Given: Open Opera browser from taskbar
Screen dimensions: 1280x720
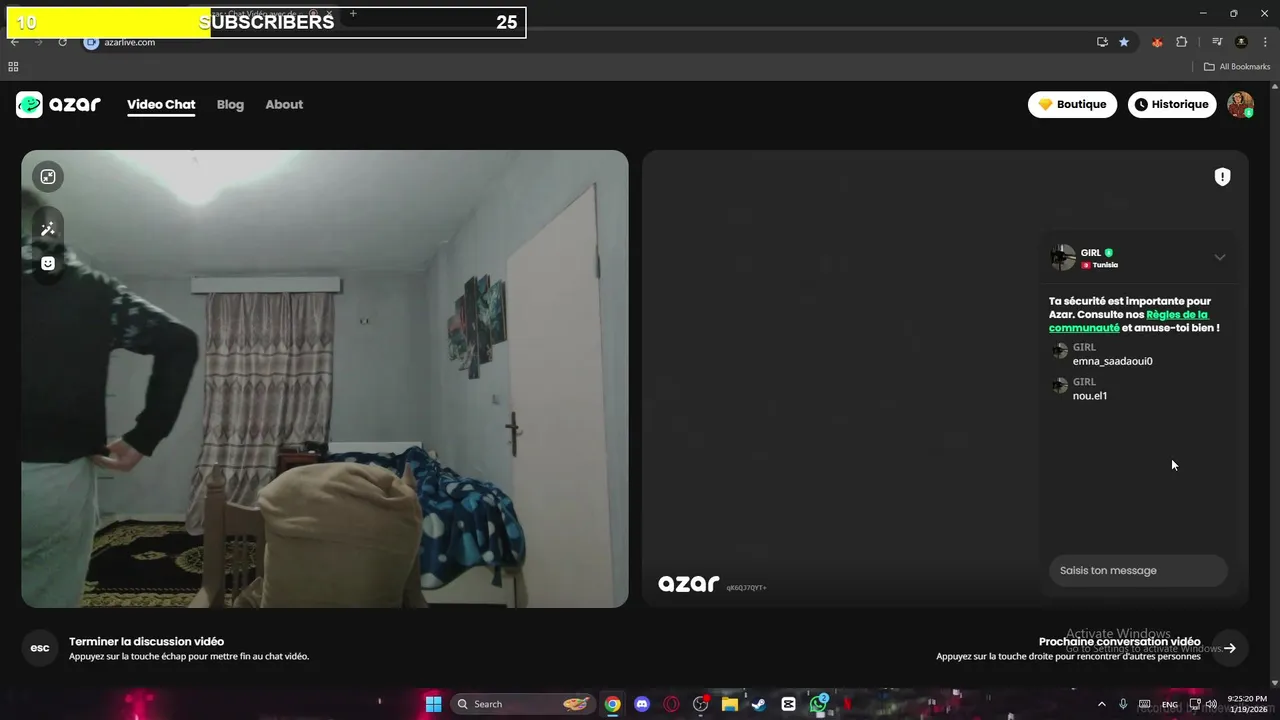Looking at the screenshot, I should pos(671,704).
